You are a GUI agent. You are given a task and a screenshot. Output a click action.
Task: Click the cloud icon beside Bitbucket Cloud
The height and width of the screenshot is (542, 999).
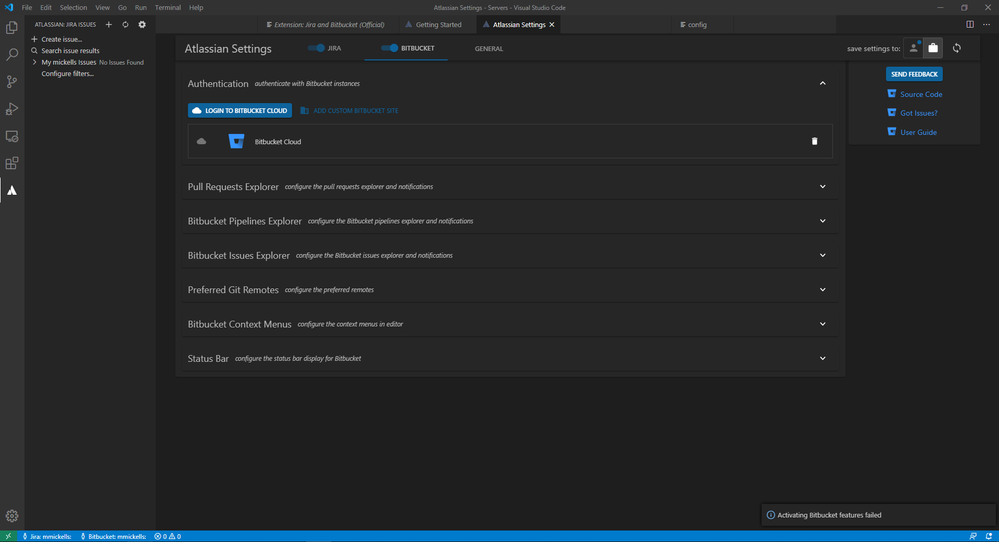point(201,141)
